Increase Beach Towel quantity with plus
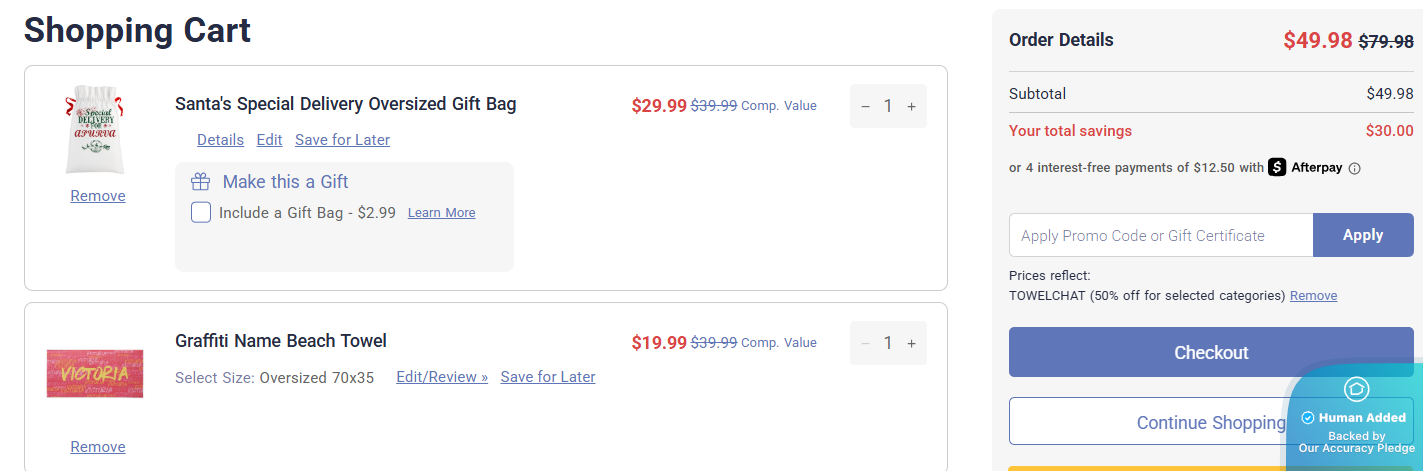The image size is (1423, 471). tap(911, 343)
